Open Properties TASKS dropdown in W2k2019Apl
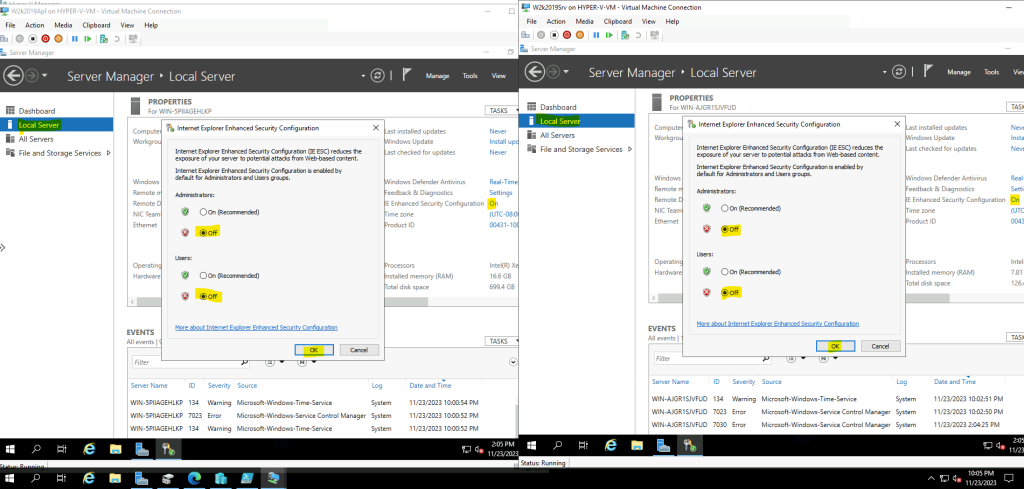 (x=500, y=111)
